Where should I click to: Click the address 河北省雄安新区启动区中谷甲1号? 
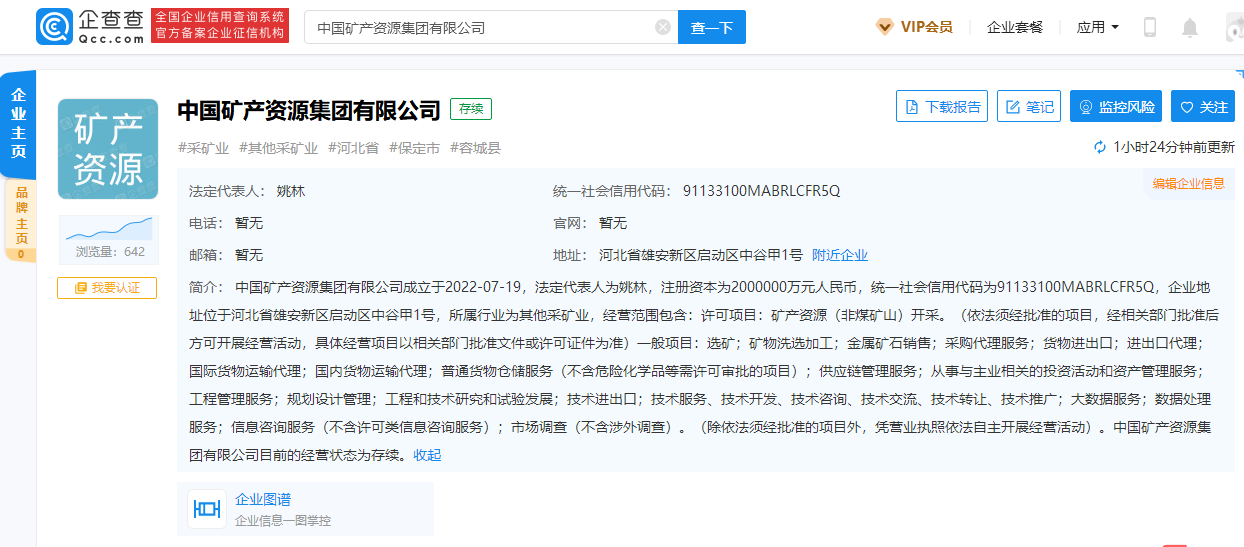(x=701, y=255)
